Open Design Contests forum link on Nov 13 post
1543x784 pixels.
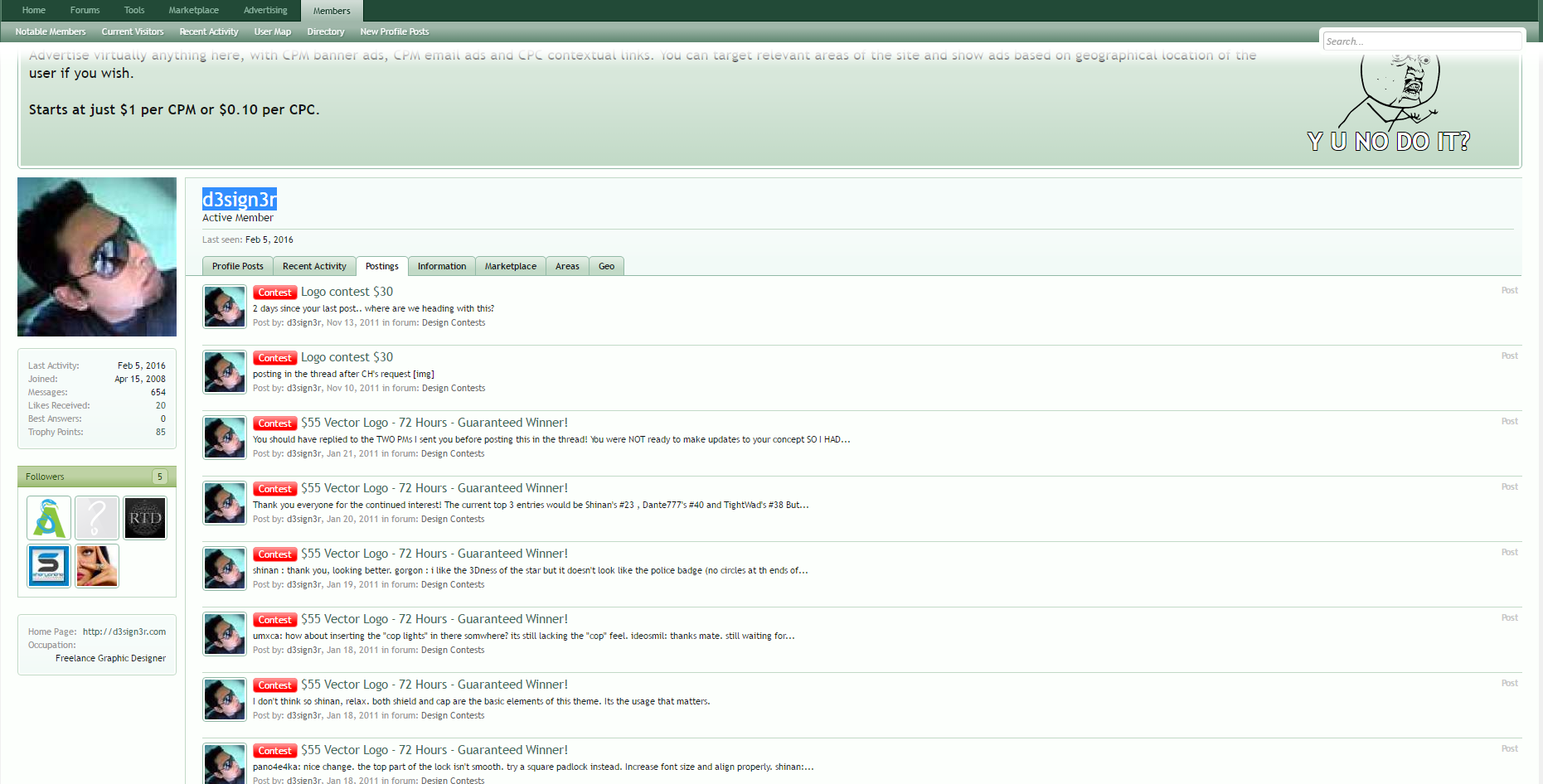(454, 322)
